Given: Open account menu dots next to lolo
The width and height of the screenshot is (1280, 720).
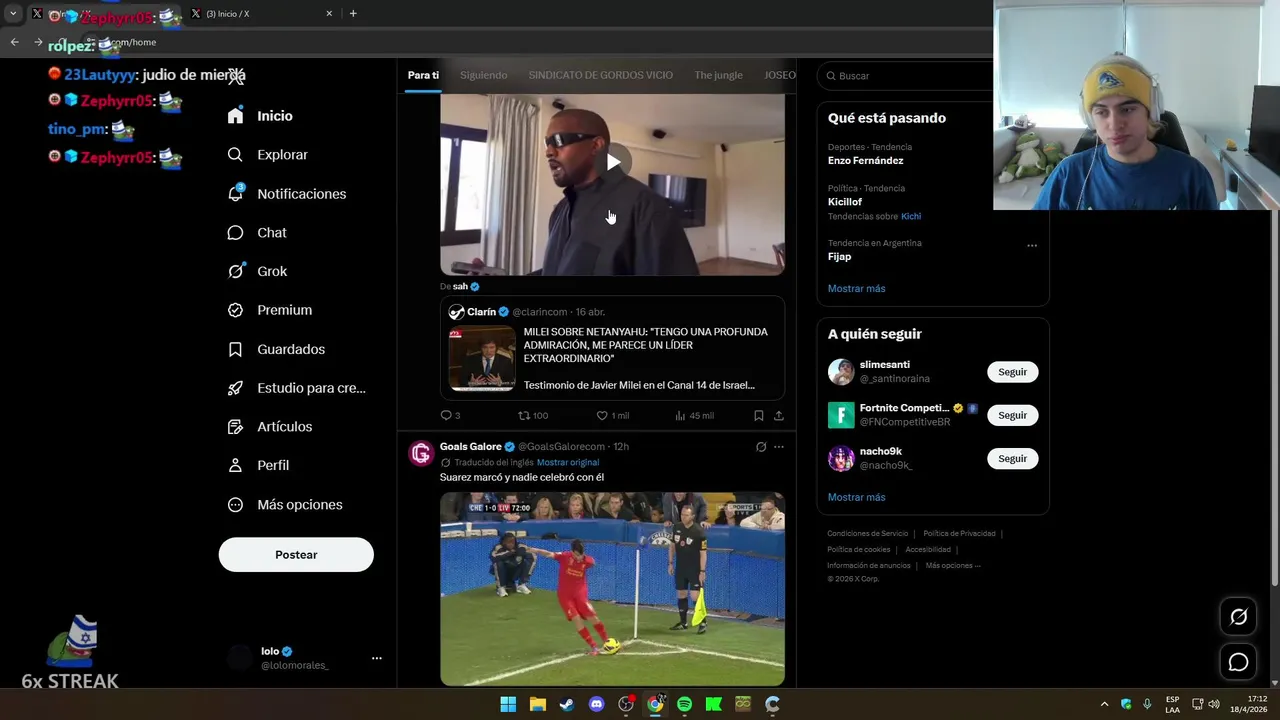Looking at the screenshot, I should point(376,658).
